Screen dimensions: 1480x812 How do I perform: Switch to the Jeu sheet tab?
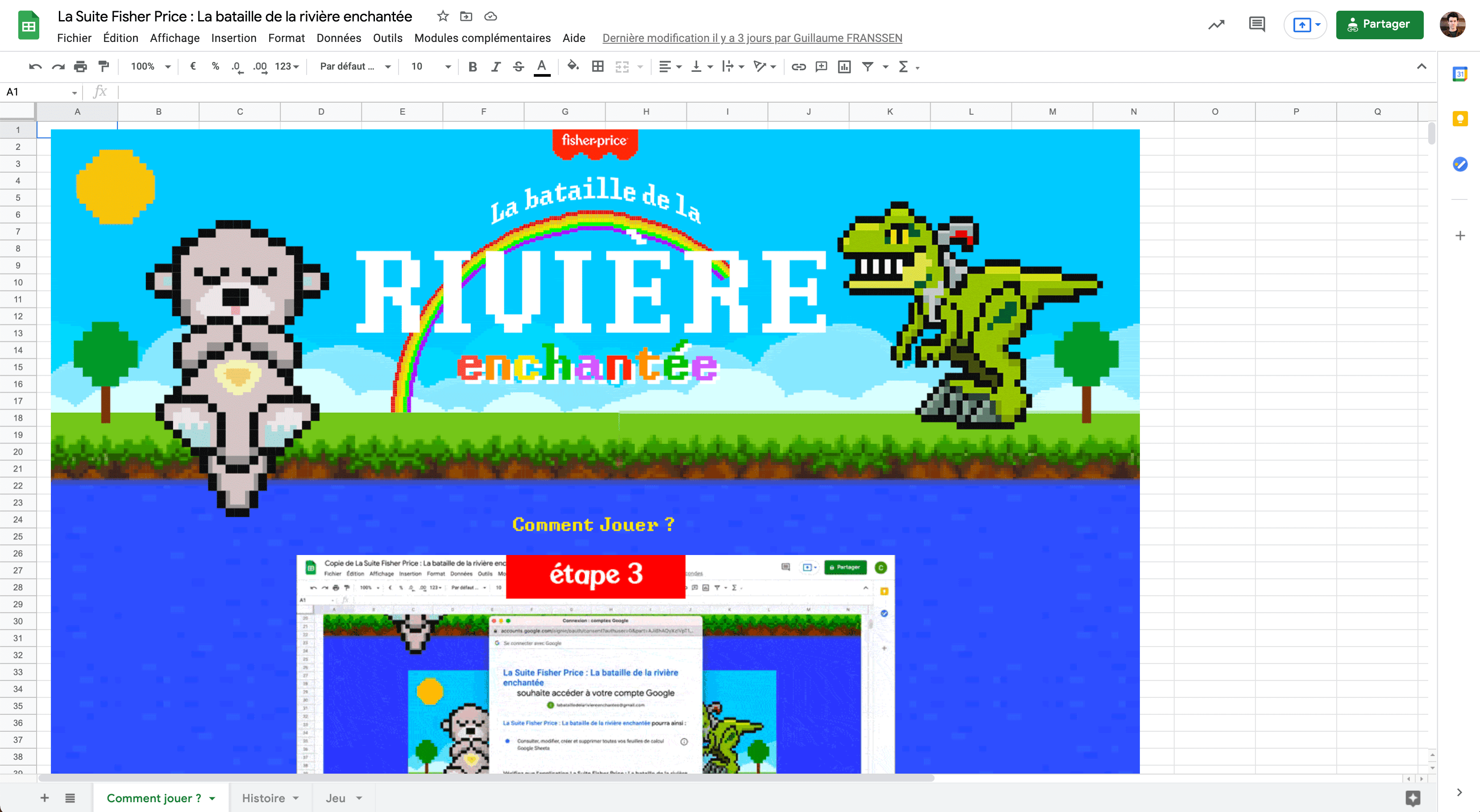(x=344, y=798)
